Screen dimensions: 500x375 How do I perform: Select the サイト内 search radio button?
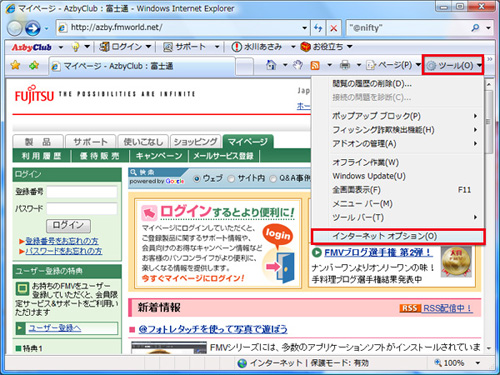point(231,179)
